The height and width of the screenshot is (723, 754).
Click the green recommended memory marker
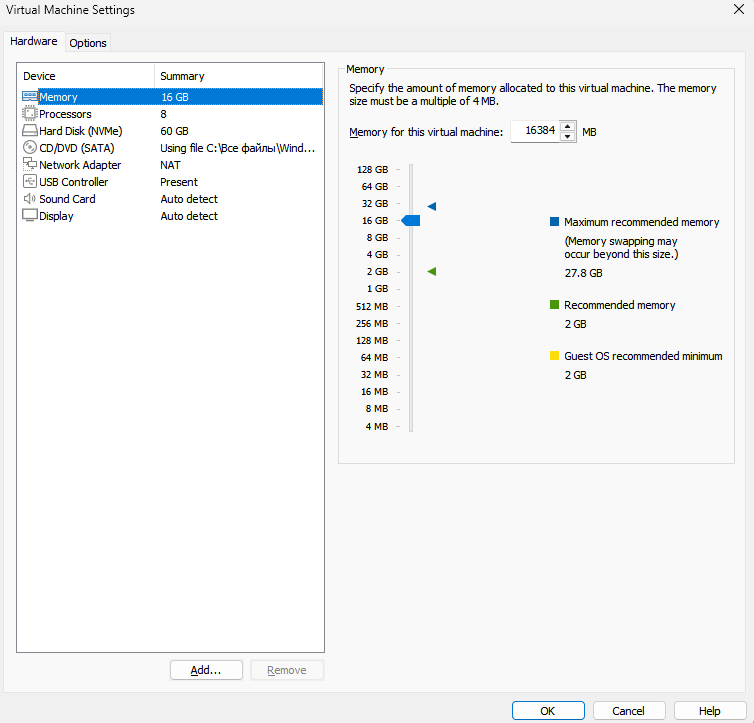click(432, 272)
